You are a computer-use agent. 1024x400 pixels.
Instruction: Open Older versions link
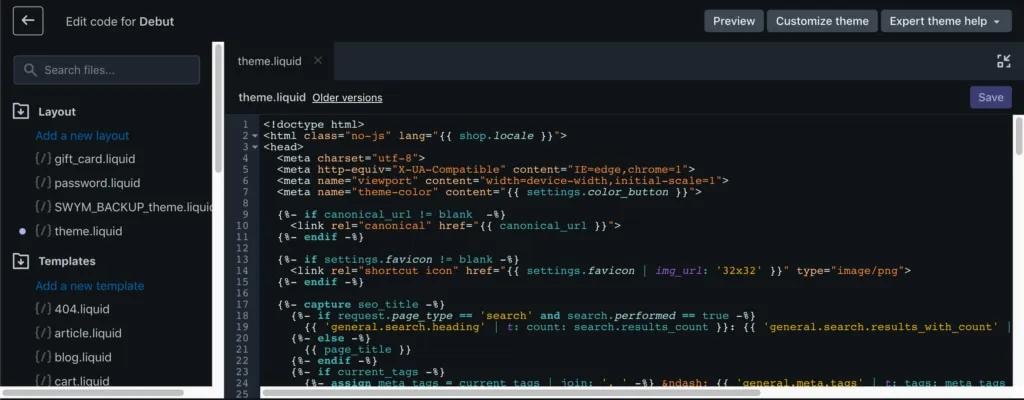347,98
